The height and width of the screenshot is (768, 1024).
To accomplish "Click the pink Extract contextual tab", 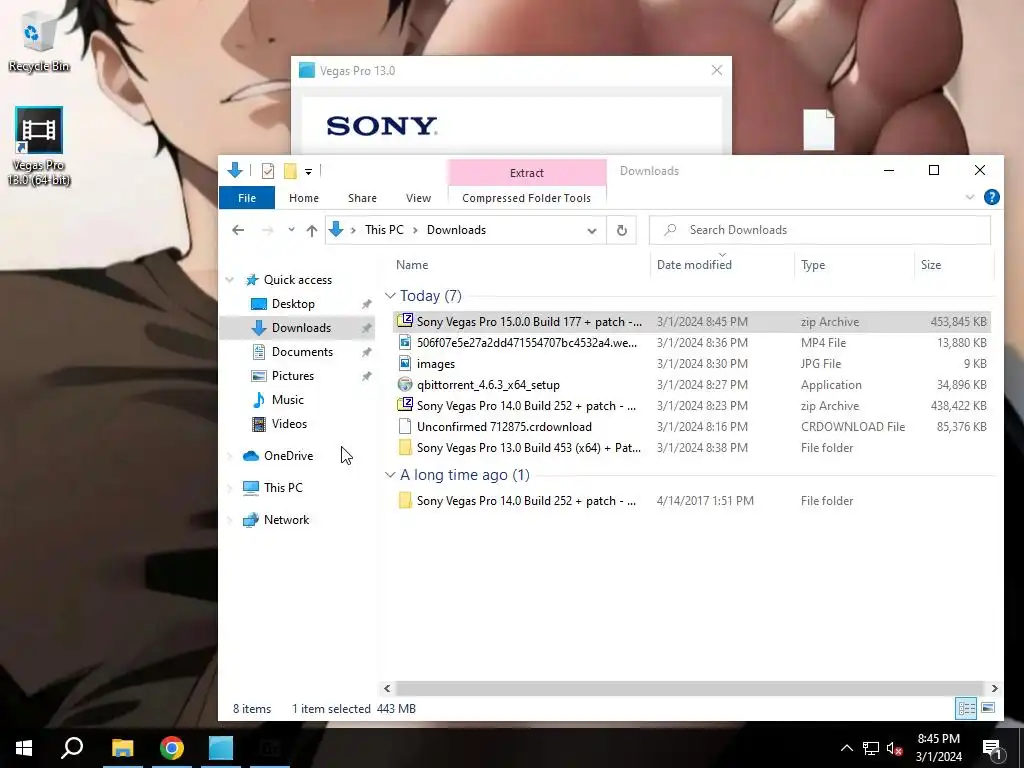I will click(526, 172).
